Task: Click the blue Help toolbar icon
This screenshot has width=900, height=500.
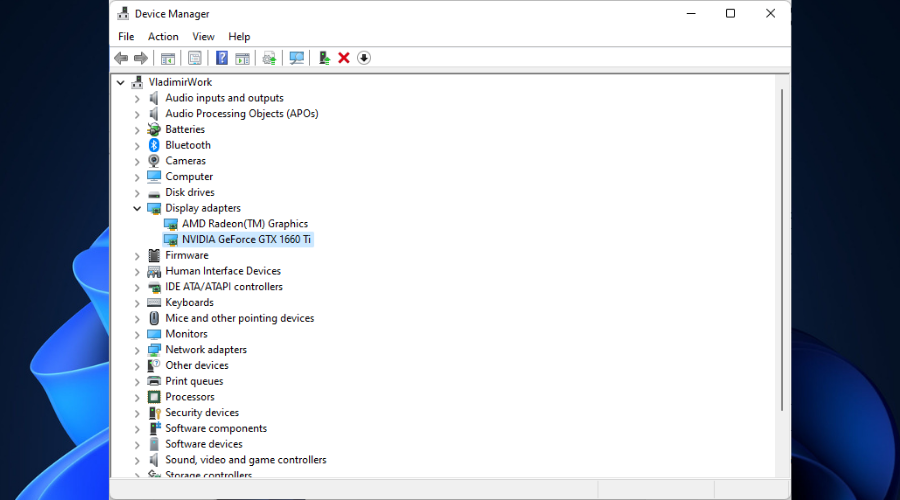Action: click(222, 58)
